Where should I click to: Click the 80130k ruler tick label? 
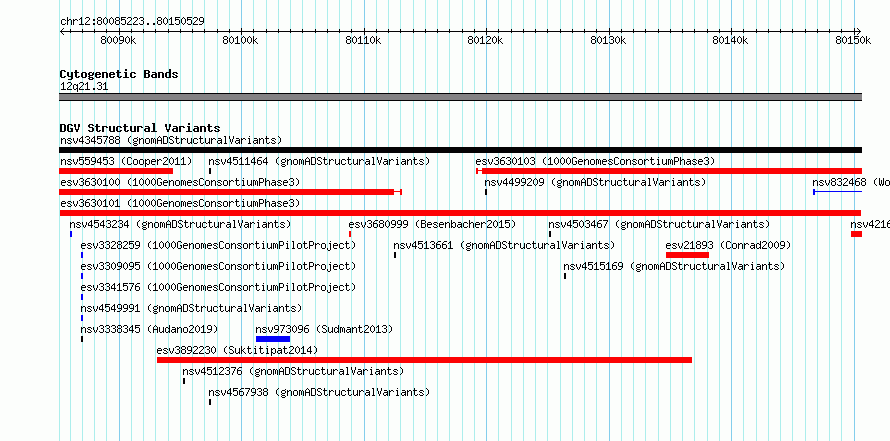tap(609, 40)
